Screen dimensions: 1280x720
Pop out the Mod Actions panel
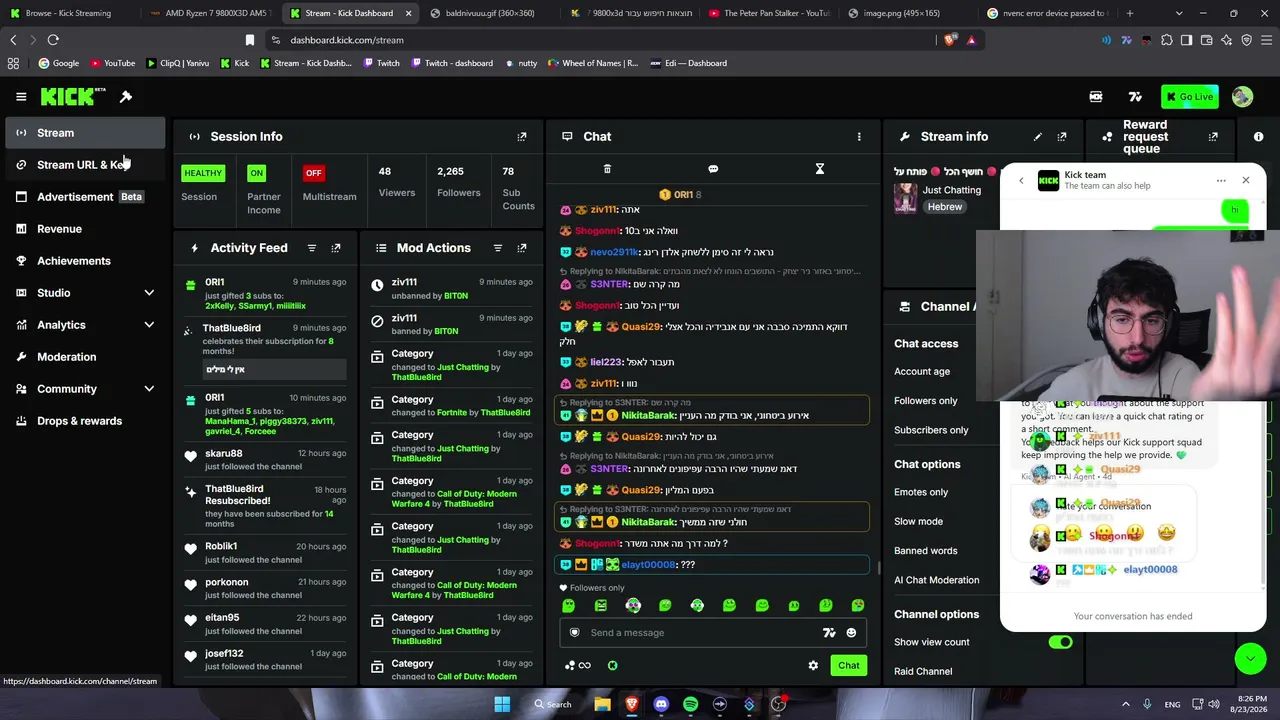tap(521, 248)
